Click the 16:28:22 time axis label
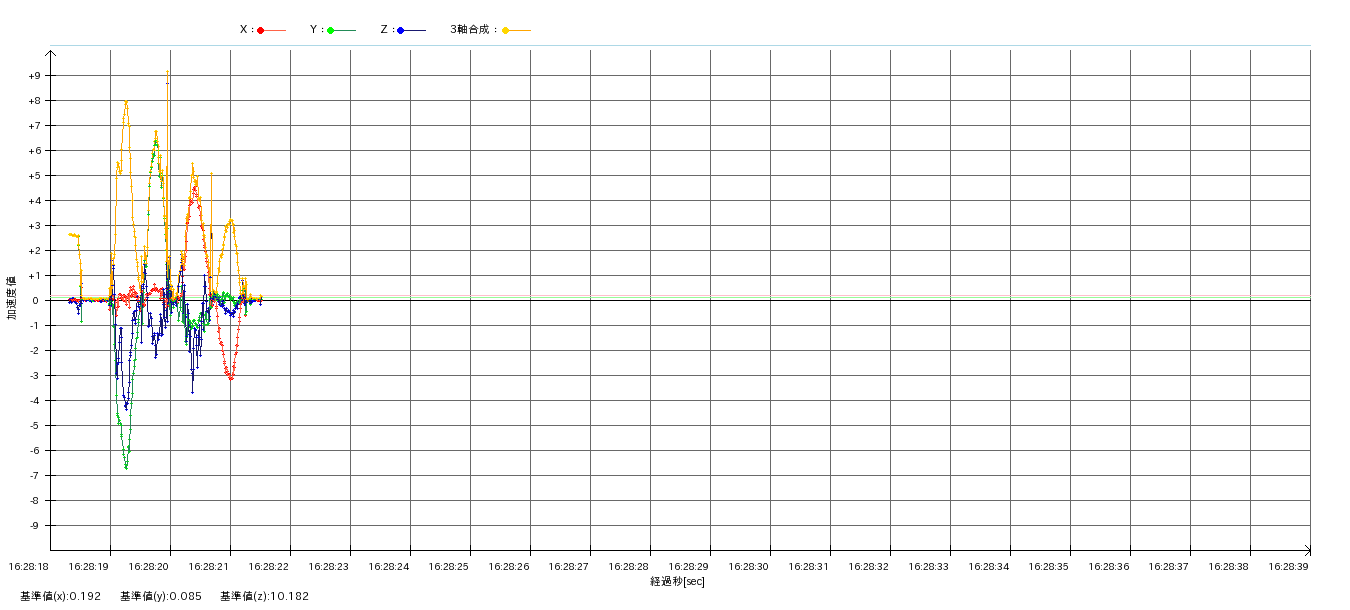The height and width of the screenshot is (610, 1350). [x=268, y=566]
